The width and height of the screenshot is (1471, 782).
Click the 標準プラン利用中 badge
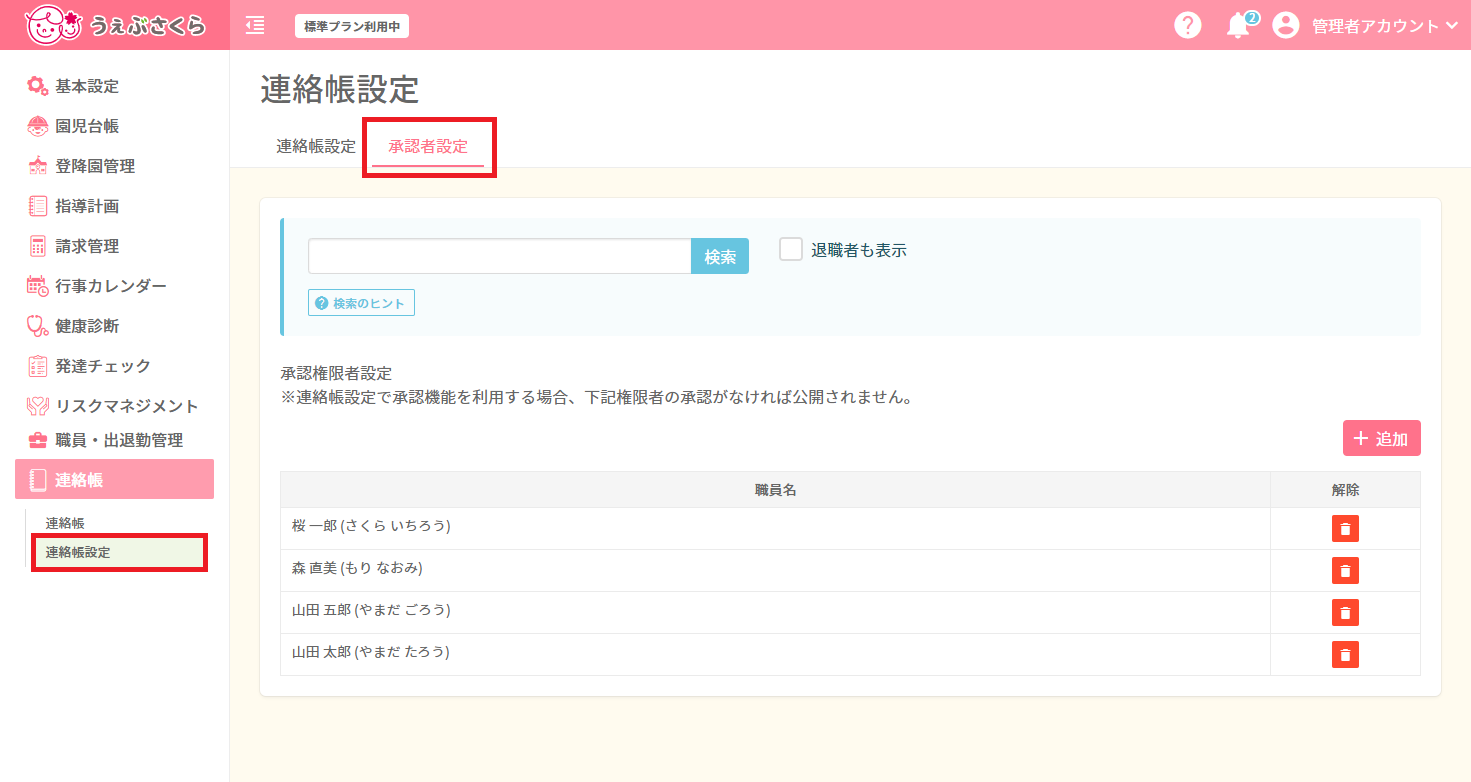[x=352, y=26]
